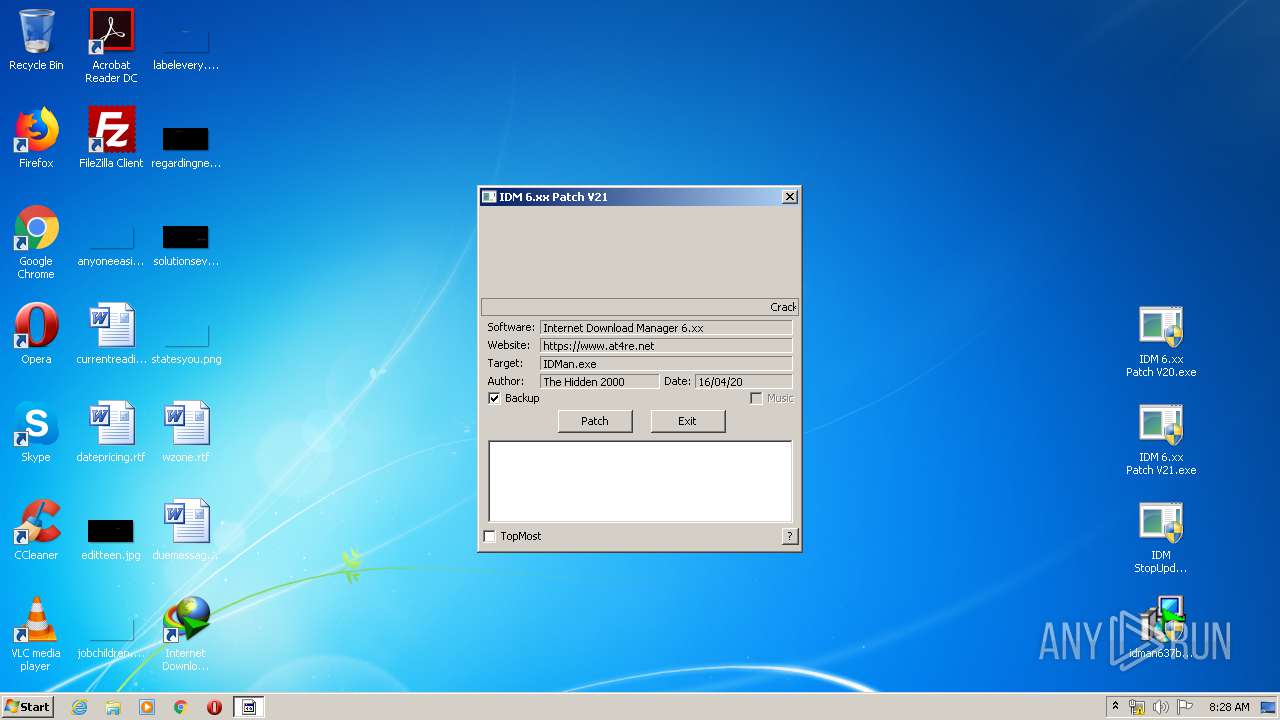
Task: Open FileZilla Client shortcut
Action: pyautogui.click(x=111, y=138)
